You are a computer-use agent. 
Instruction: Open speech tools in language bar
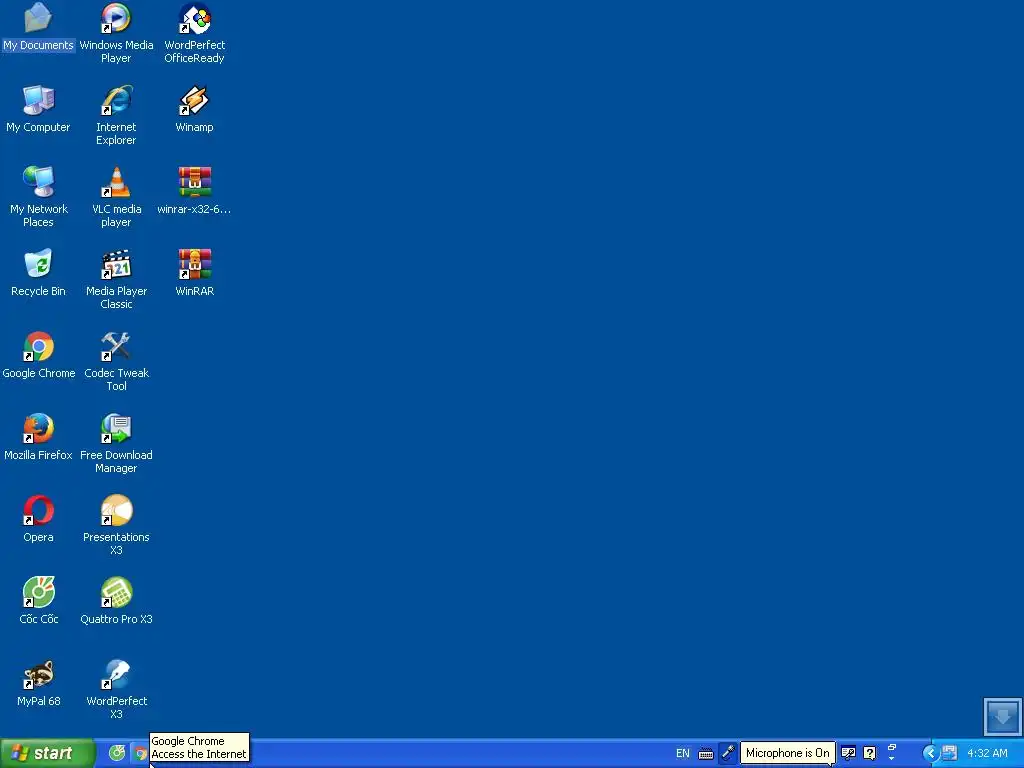(848, 753)
